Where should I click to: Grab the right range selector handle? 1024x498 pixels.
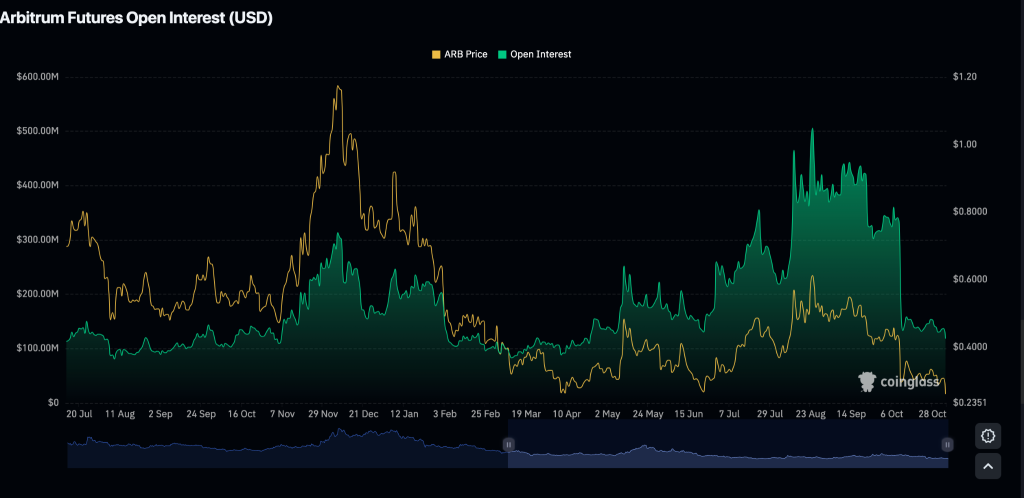point(946,444)
